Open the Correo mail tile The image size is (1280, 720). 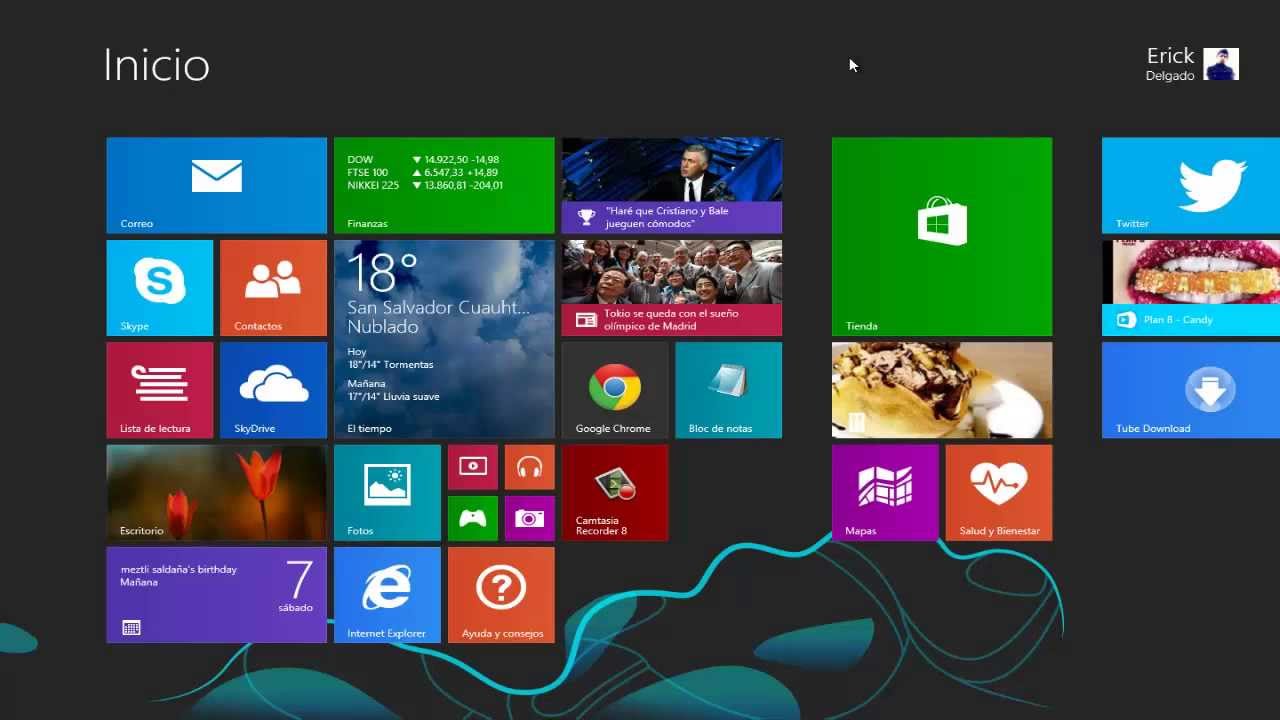pyautogui.click(x=216, y=185)
